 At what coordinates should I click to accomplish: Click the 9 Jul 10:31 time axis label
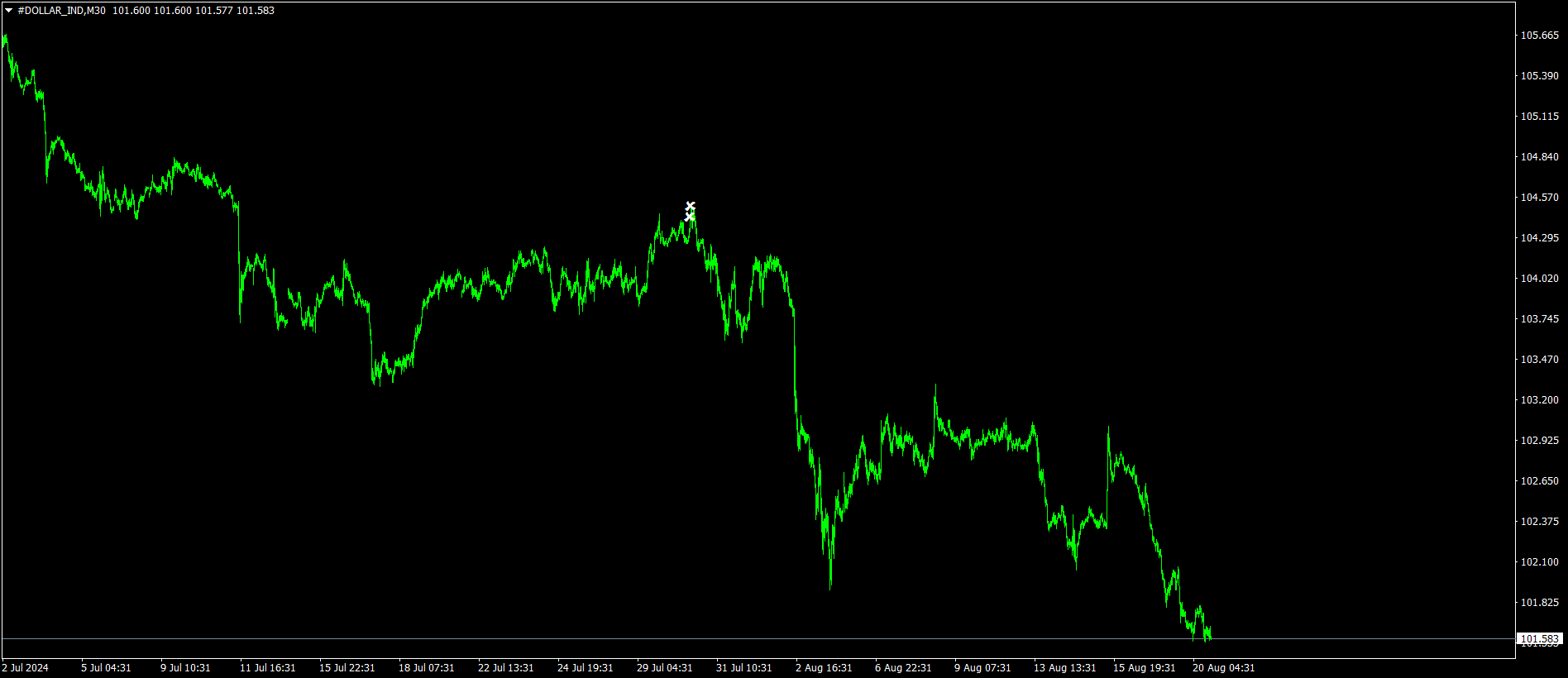tap(185, 668)
